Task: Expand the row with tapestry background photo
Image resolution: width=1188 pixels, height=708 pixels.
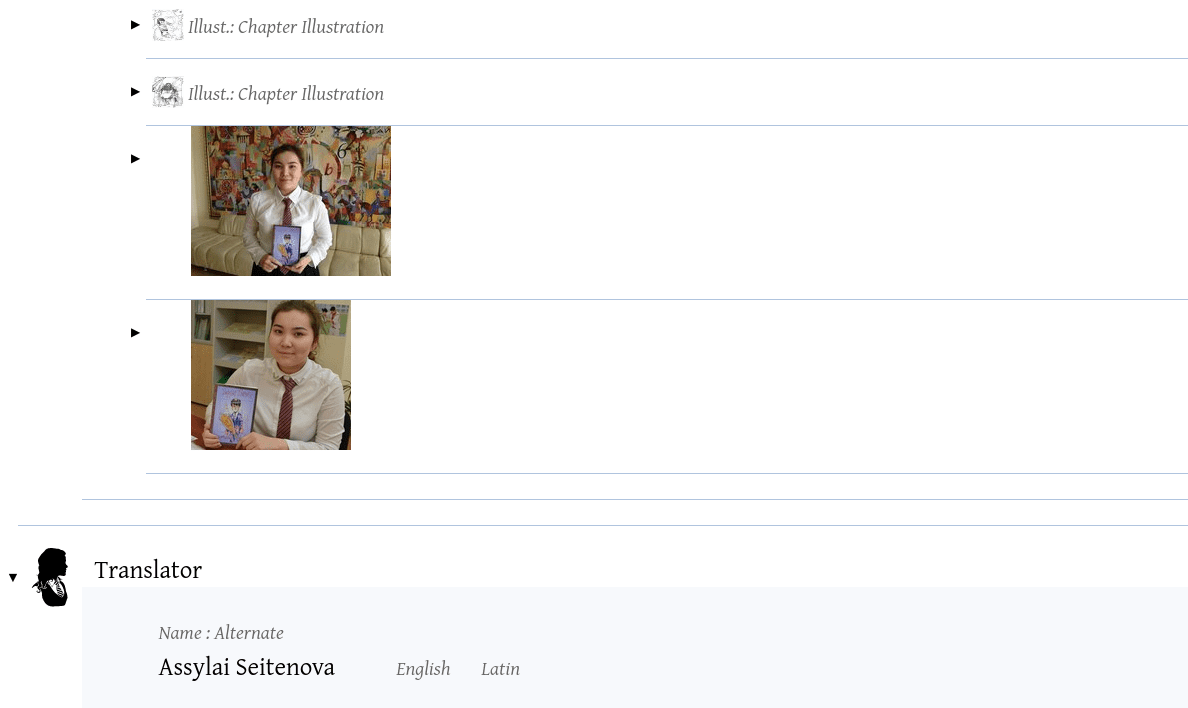Action: 135,158
